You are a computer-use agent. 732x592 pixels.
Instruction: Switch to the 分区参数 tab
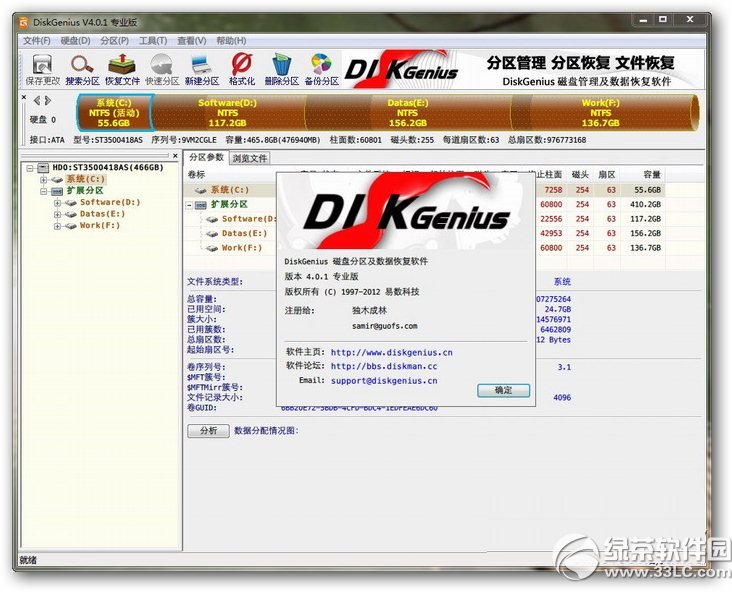pyautogui.click(x=206, y=157)
